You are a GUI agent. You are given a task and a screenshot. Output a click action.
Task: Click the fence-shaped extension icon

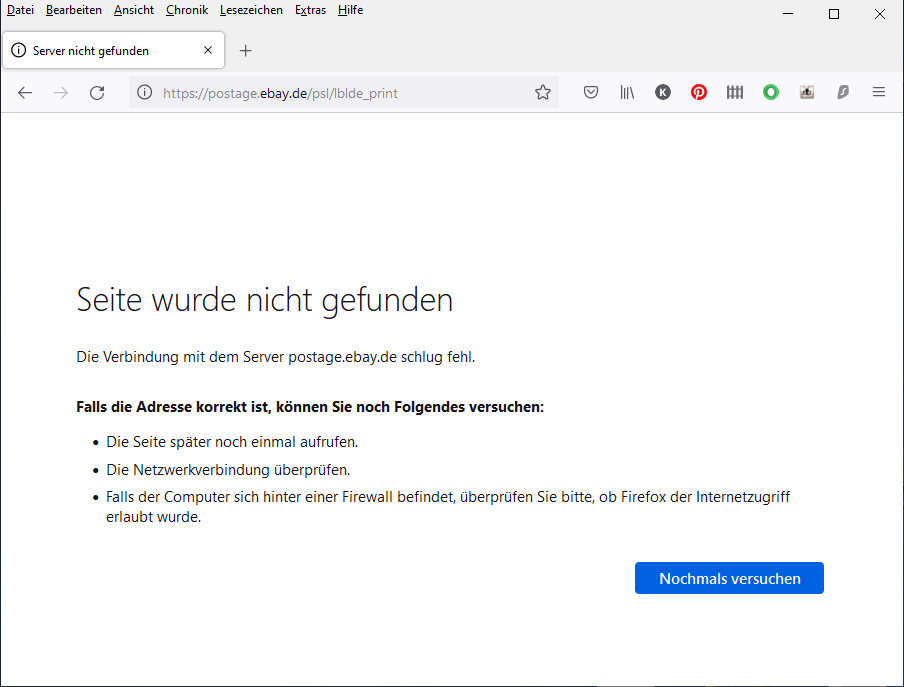pos(735,93)
